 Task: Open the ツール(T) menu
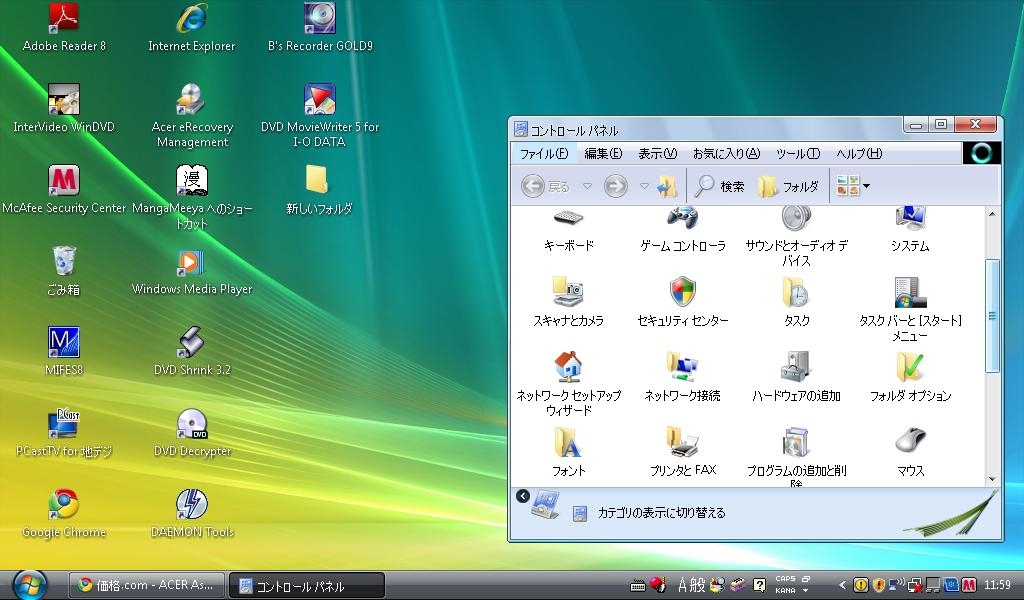797,154
